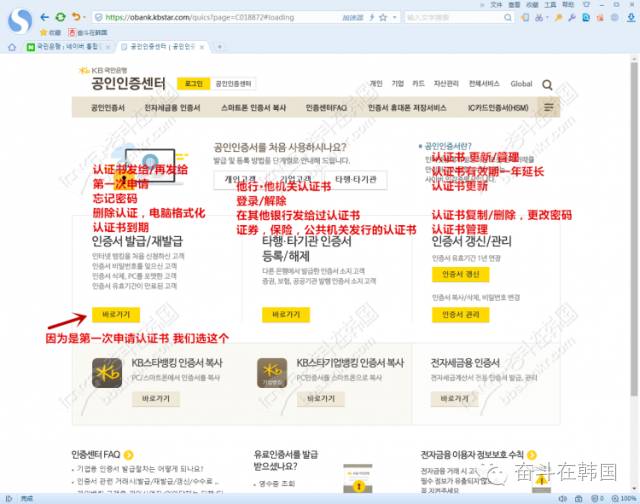
Task: Open the 영수증 조회 link
Action: coord(277,484)
